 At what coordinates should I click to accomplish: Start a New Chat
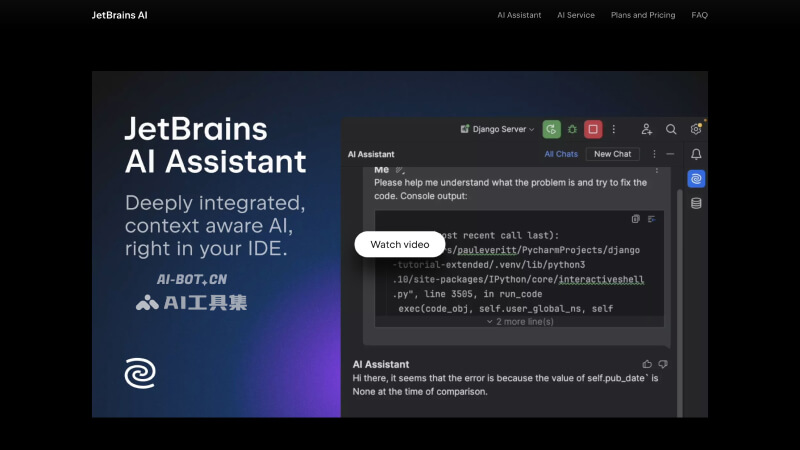(612, 154)
